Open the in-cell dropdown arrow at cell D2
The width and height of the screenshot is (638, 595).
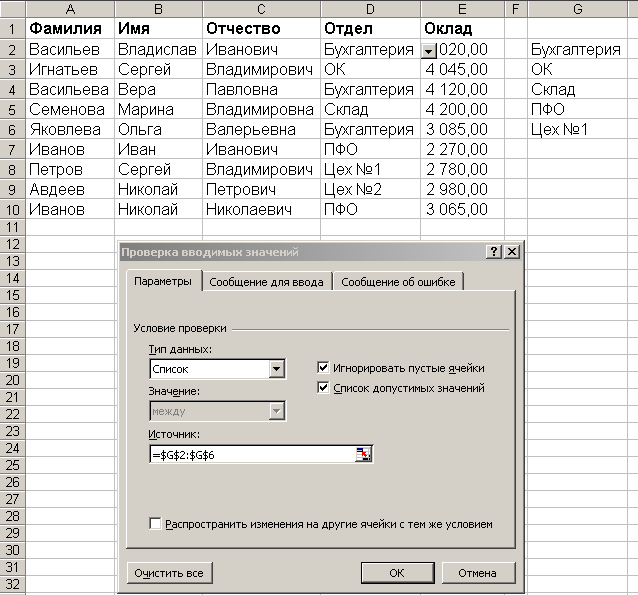[428, 52]
